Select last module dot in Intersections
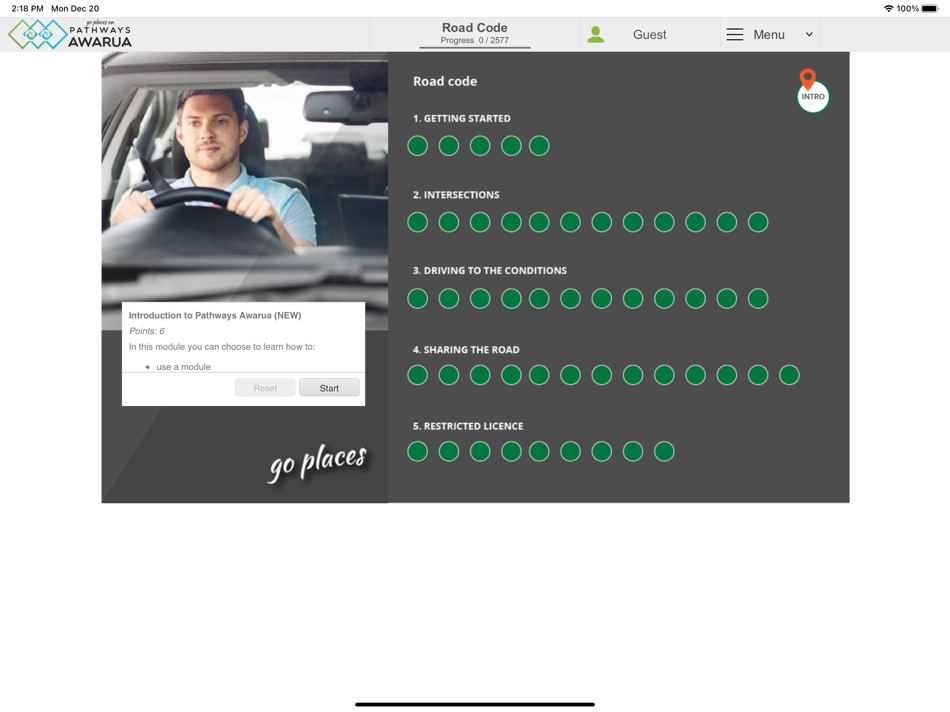This screenshot has width=950, height=712. click(758, 222)
